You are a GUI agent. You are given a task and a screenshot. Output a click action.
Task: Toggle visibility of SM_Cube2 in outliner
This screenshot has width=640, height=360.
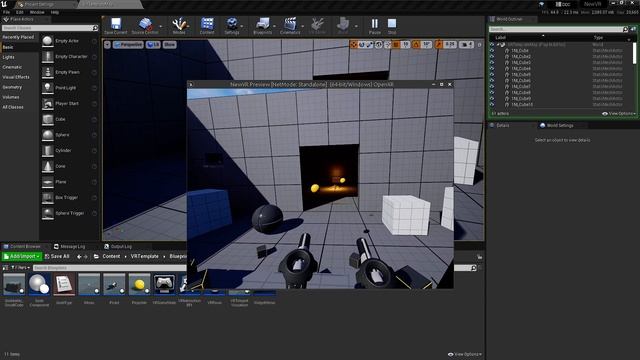pyautogui.click(x=492, y=57)
